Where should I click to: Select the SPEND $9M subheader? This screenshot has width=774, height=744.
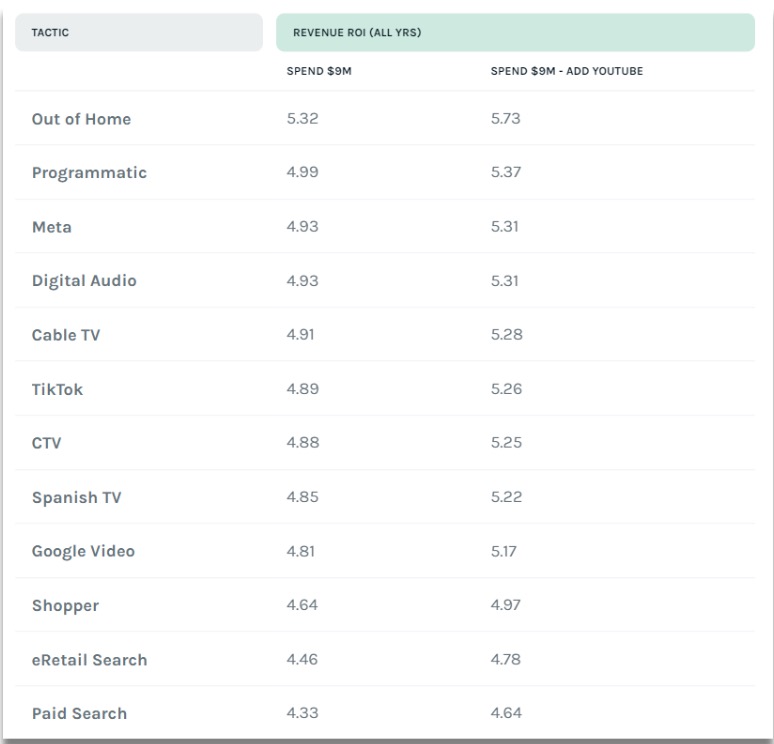point(319,71)
